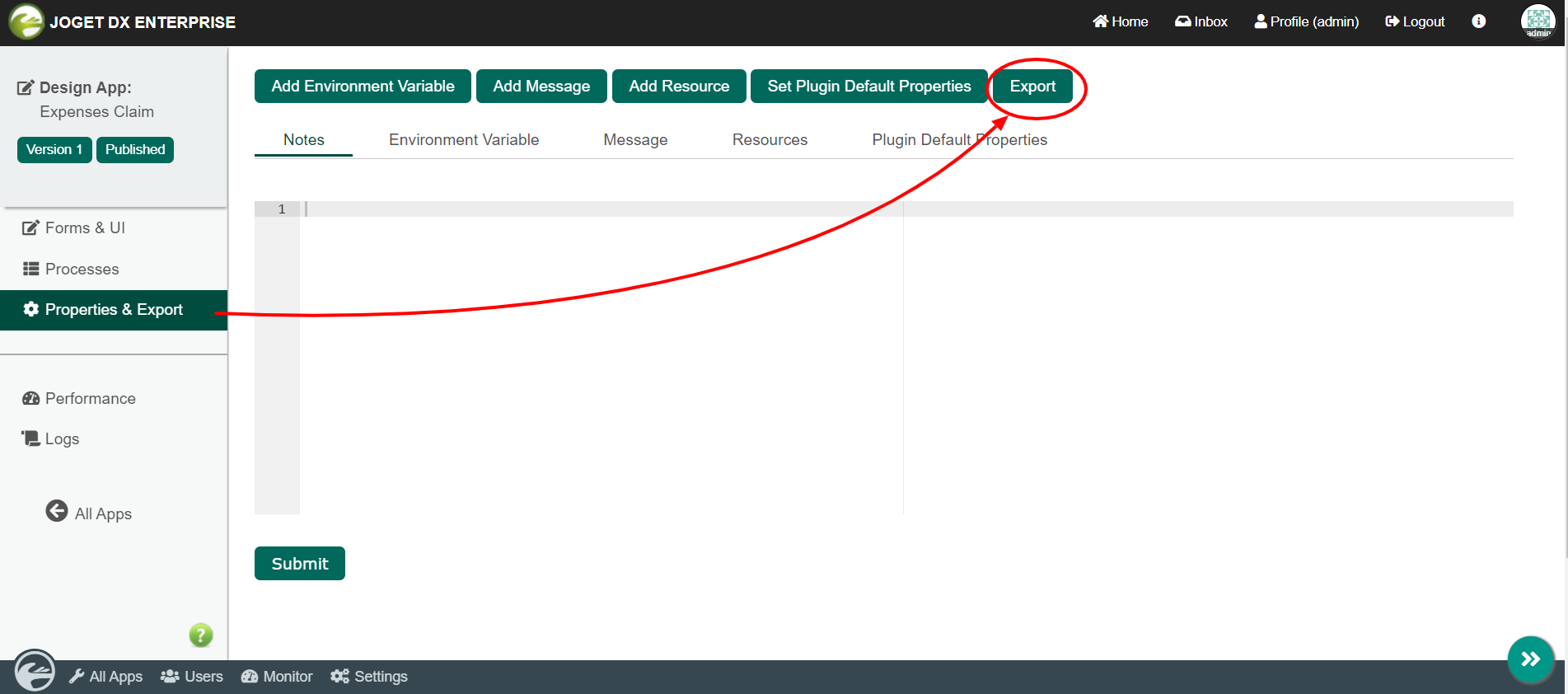Click Add Environment Variable button
1568x694 pixels.
click(363, 87)
